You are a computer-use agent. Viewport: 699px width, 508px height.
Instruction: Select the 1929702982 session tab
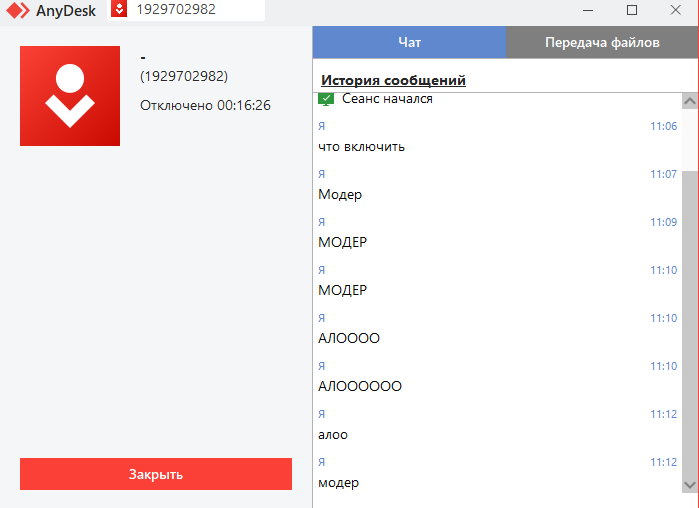tap(186, 9)
